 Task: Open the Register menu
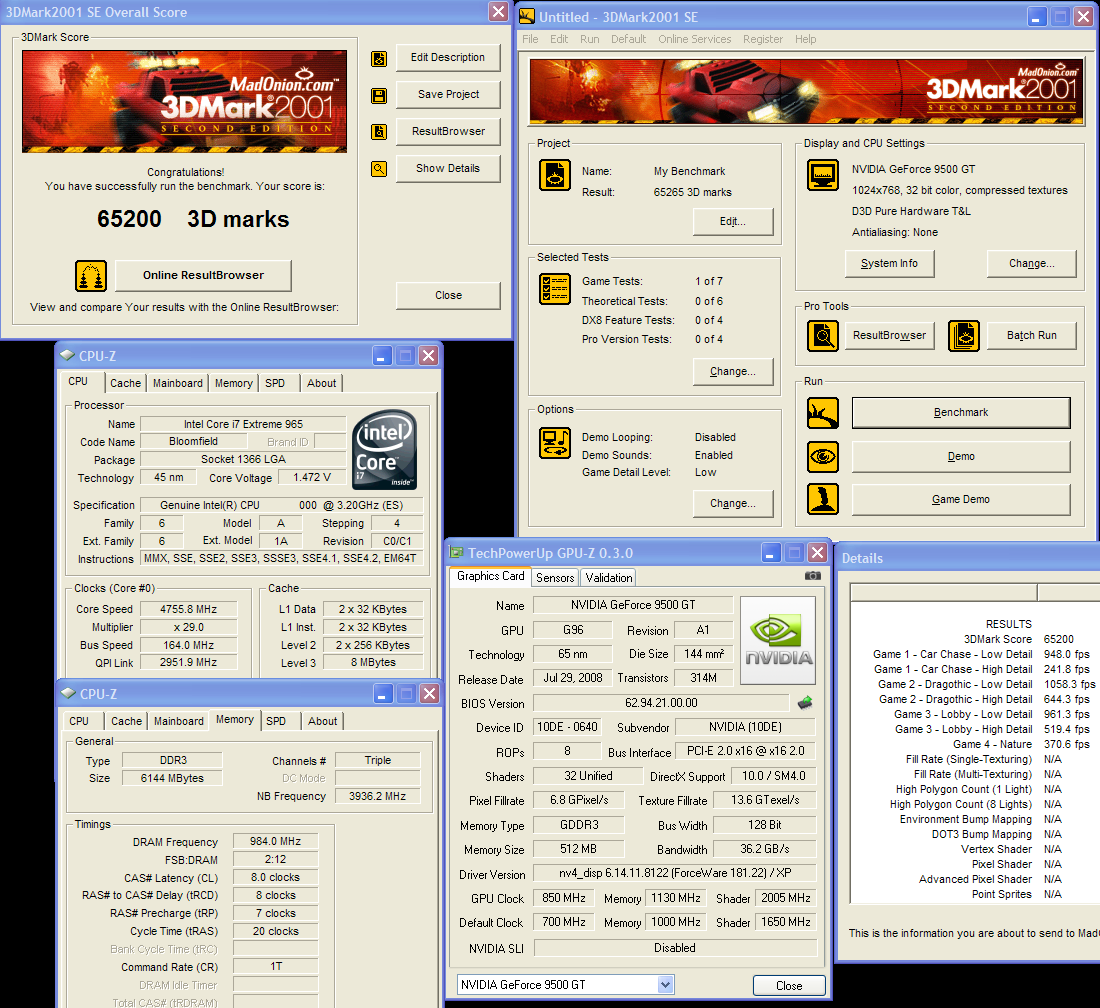[763, 39]
